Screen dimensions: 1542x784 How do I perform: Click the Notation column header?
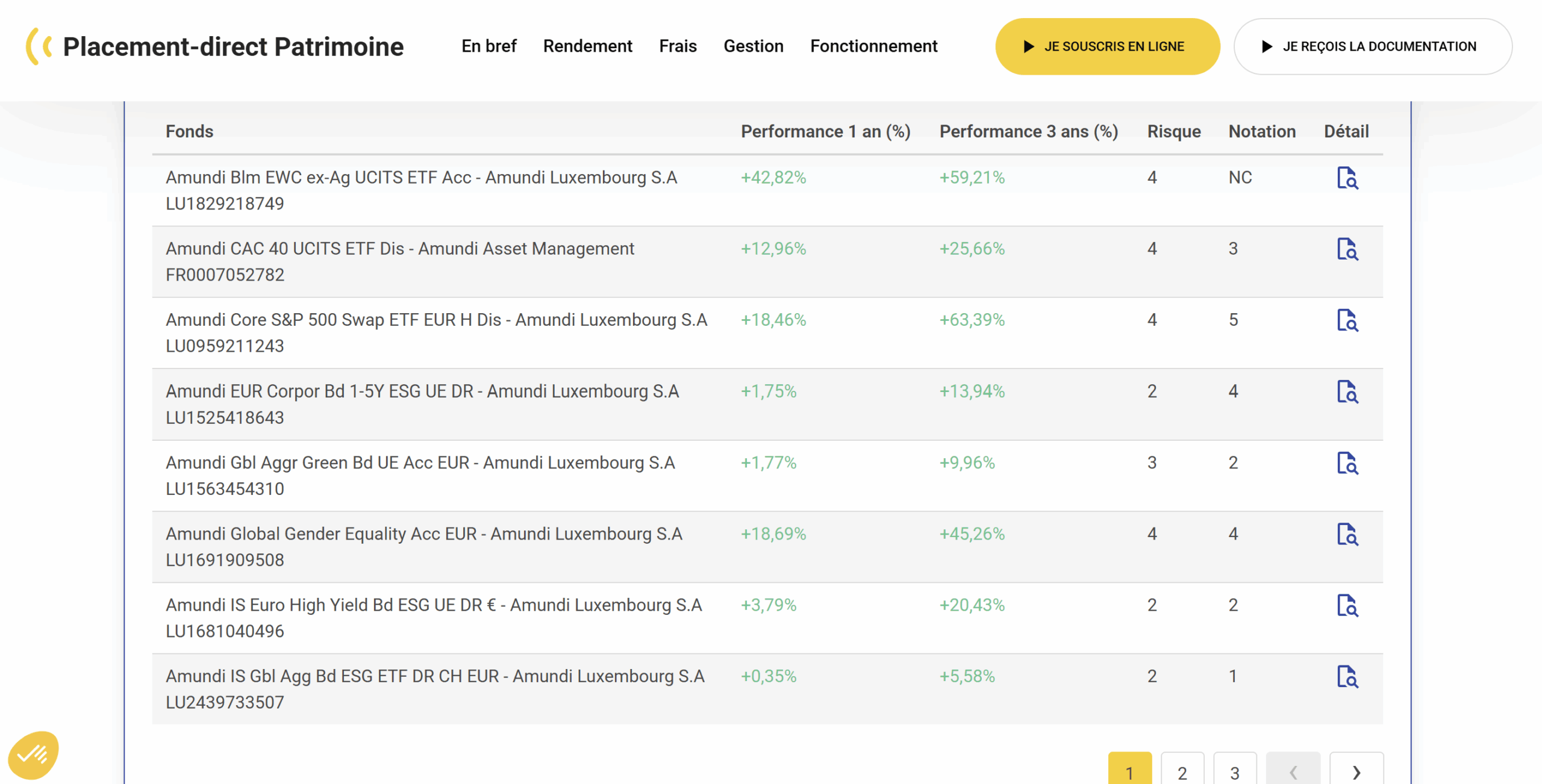[x=1262, y=131]
